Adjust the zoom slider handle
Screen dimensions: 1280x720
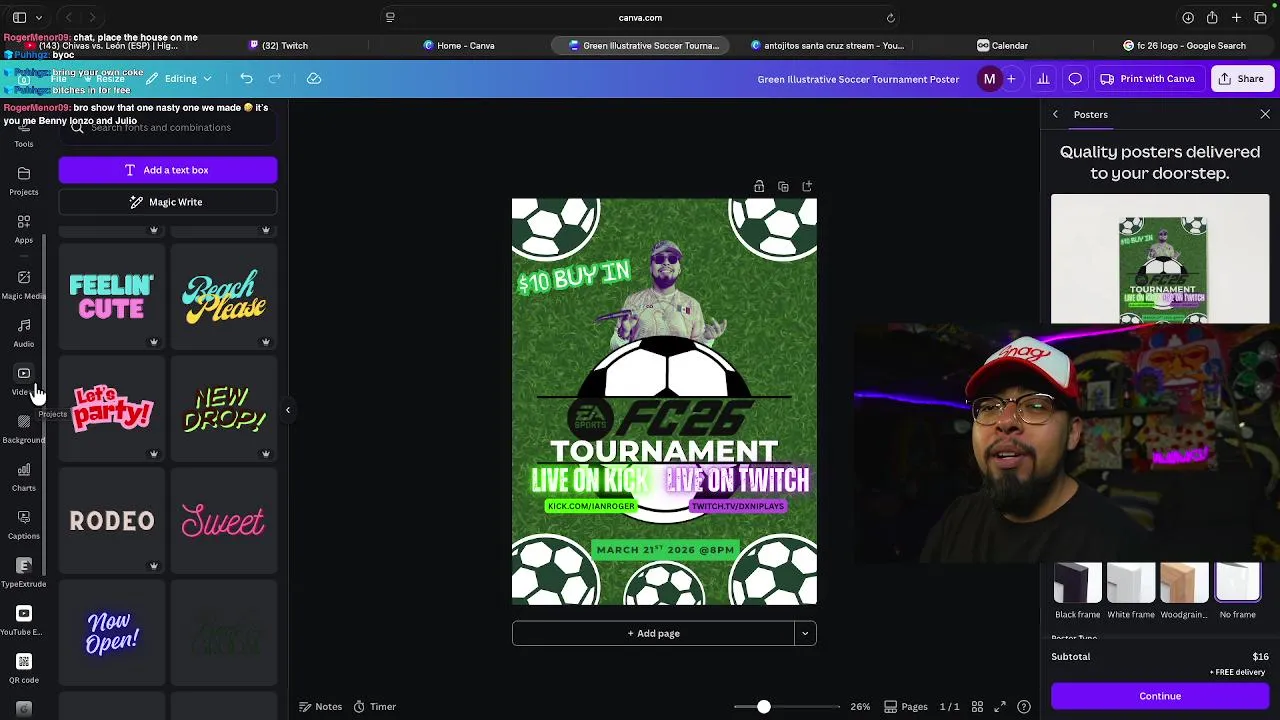pyautogui.click(x=763, y=707)
